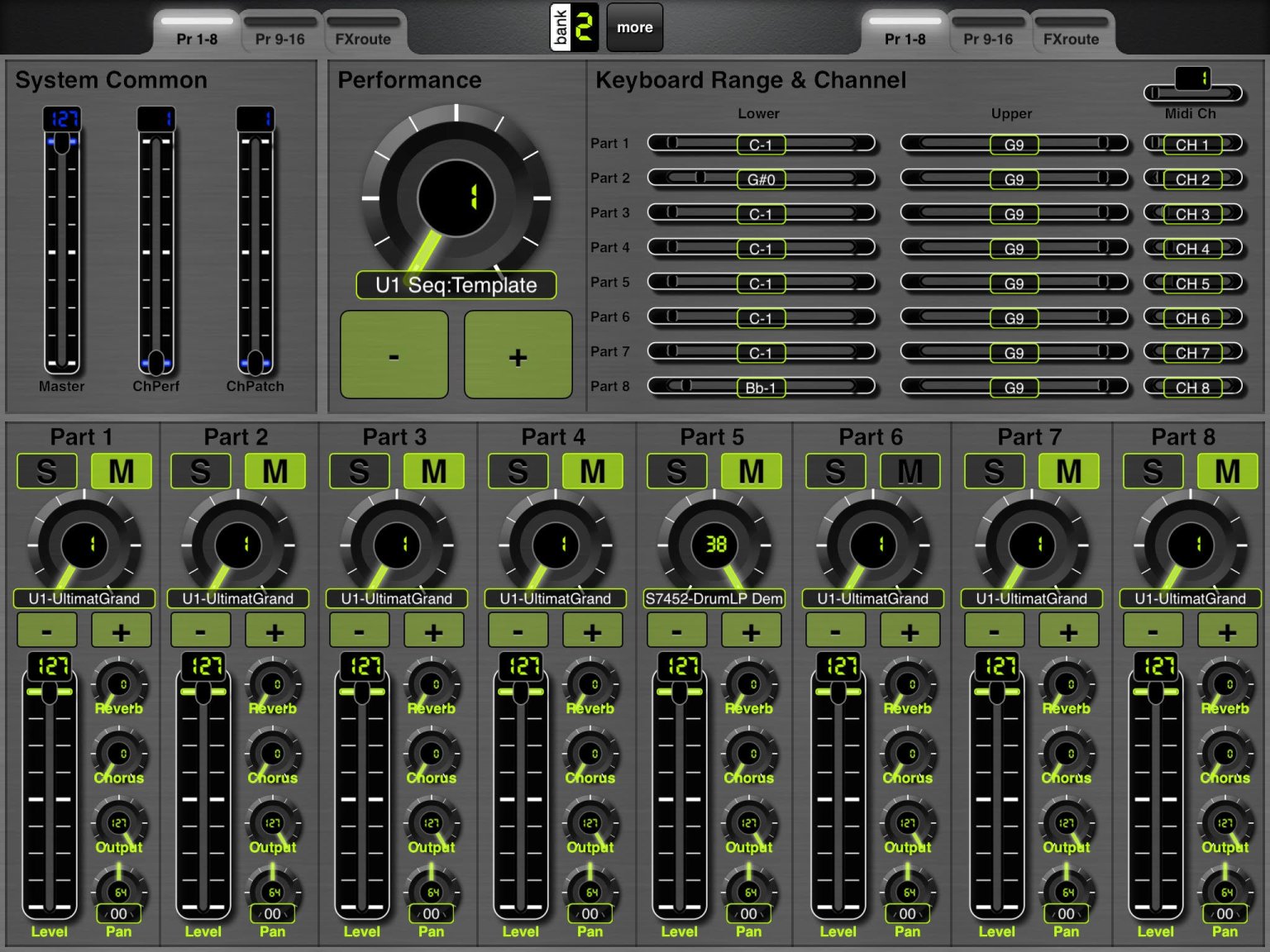The width and height of the screenshot is (1270, 952).
Task: Select Part 3 CH 3 midi channel
Action: click(x=1193, y=214)
